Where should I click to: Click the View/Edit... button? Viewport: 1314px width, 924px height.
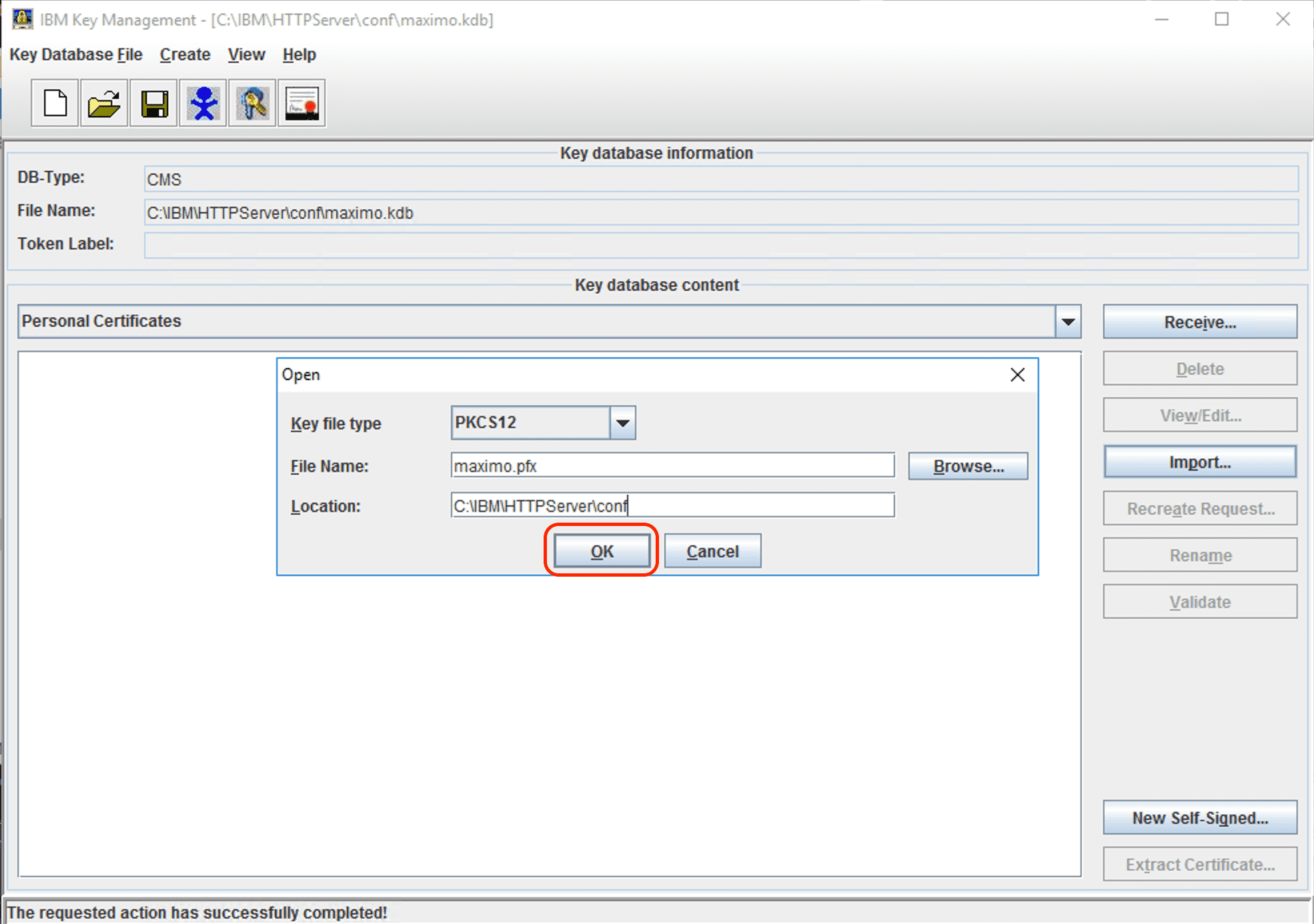[1200, 415]
